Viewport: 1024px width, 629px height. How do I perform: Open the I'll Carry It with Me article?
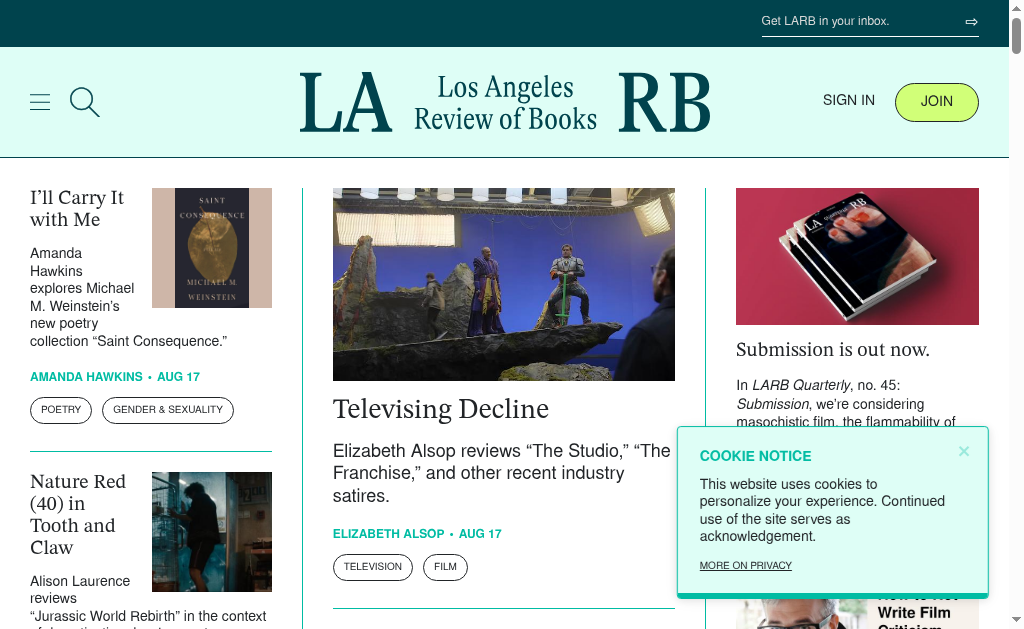[77, 208]
